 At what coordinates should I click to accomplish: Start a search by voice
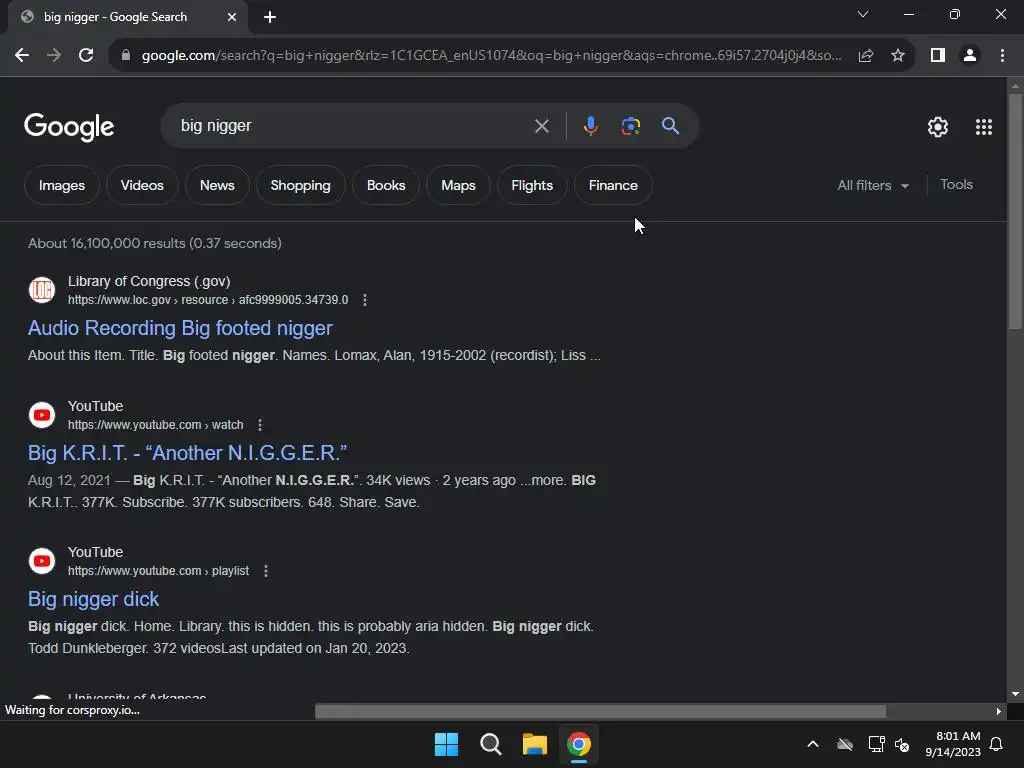(x=590, y=126)
